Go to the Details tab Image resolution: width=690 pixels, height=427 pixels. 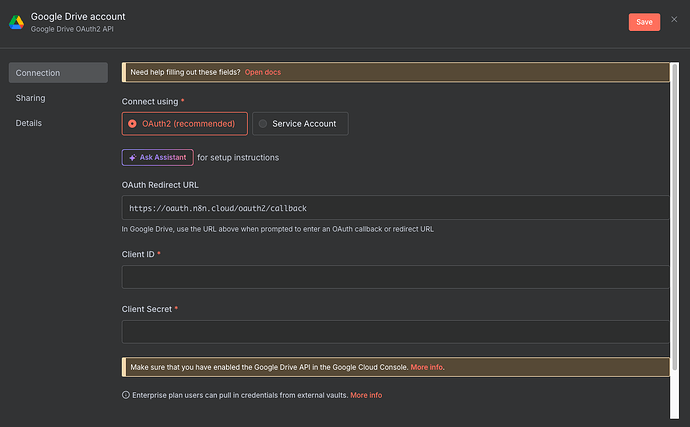tap(29, 123)
